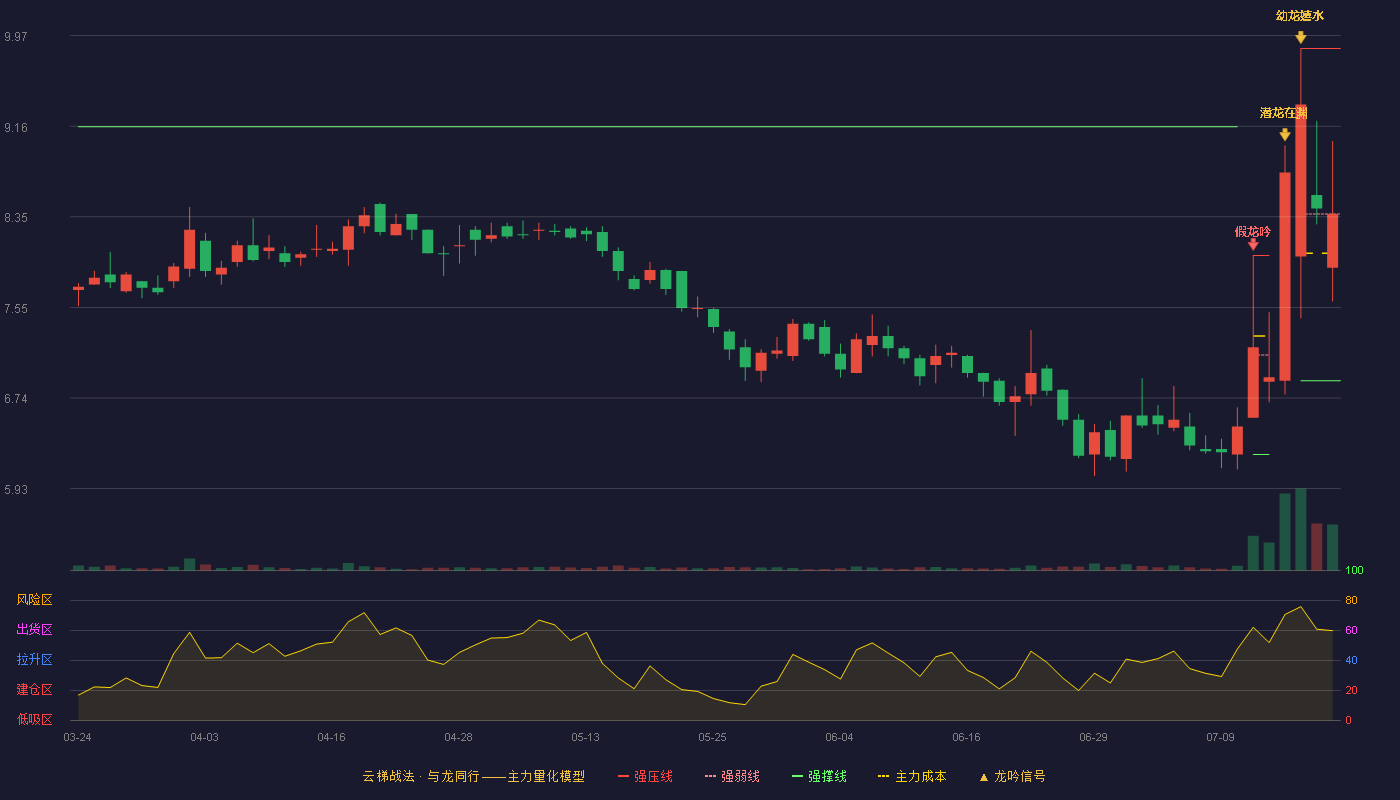Click the tallest volume bar
The width and height of the screenshot is (1400, 800).
[x=1301, y=529]
